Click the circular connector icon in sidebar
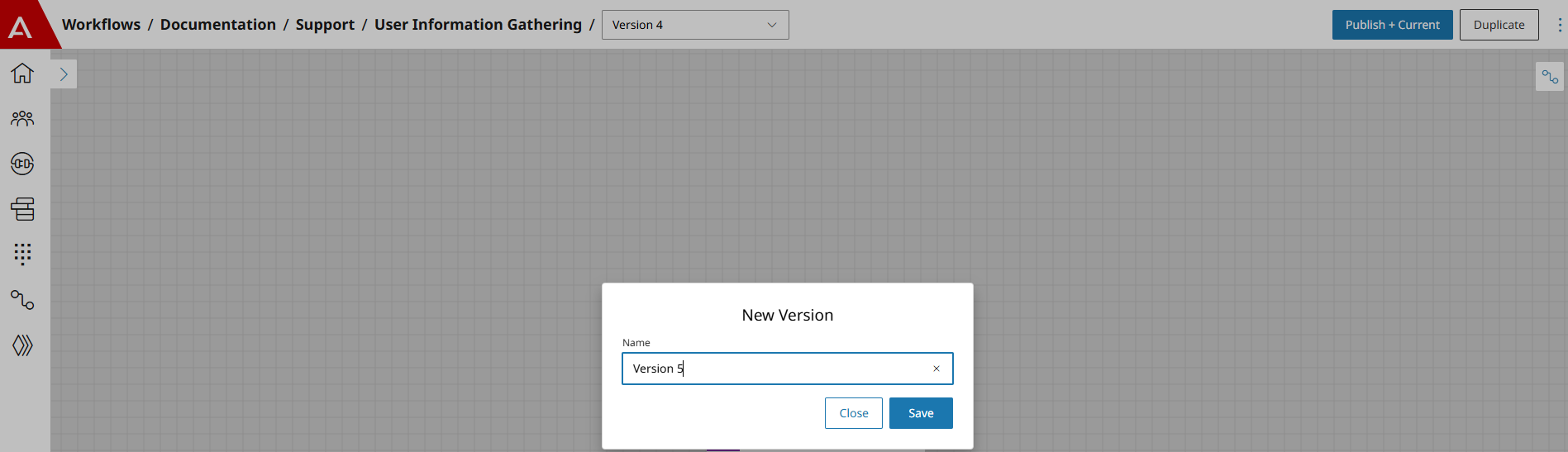Image resolution: width=1568 pixels, height=452 pixels. coord(22,164)
